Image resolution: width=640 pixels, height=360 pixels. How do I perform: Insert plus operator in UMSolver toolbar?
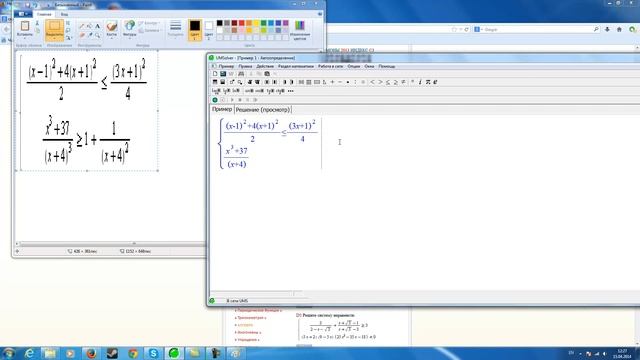point(332,82)
